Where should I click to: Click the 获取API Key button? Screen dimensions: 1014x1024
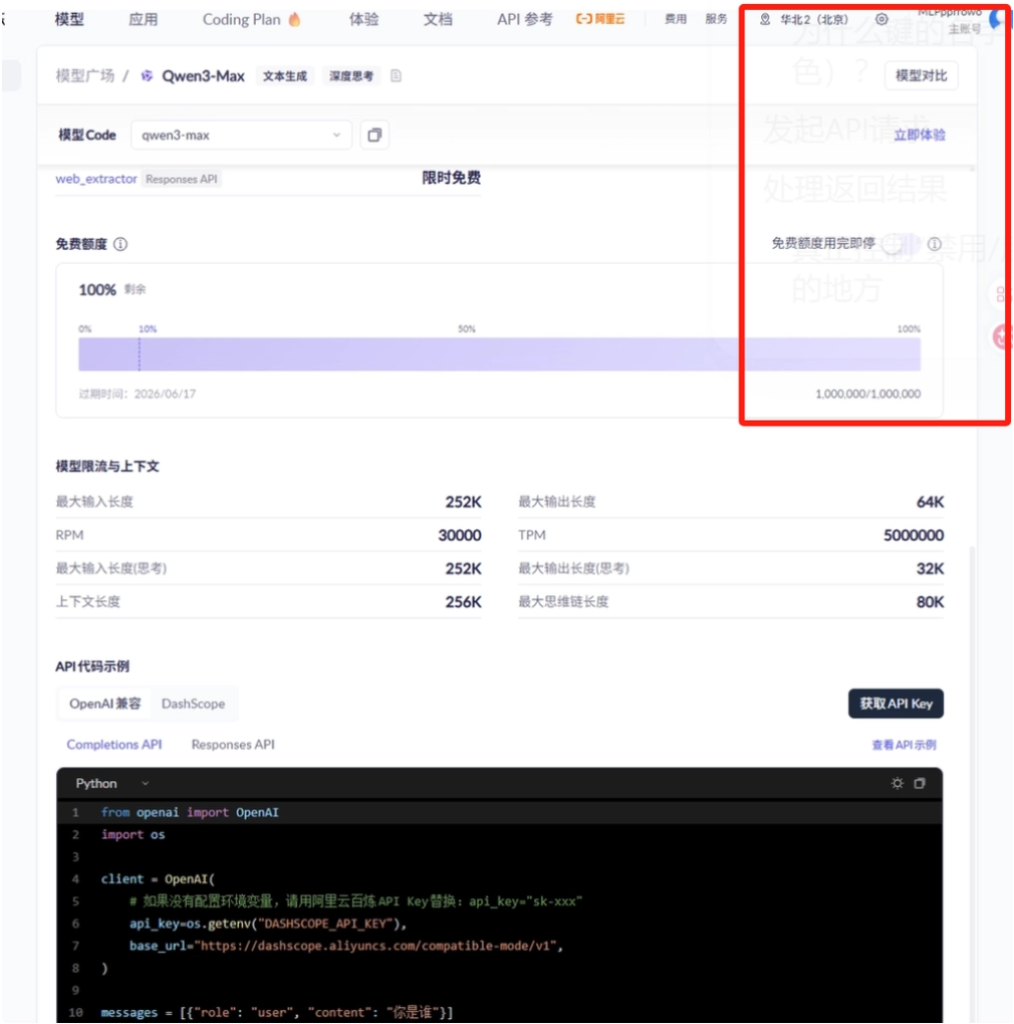[x=895, y=704]
